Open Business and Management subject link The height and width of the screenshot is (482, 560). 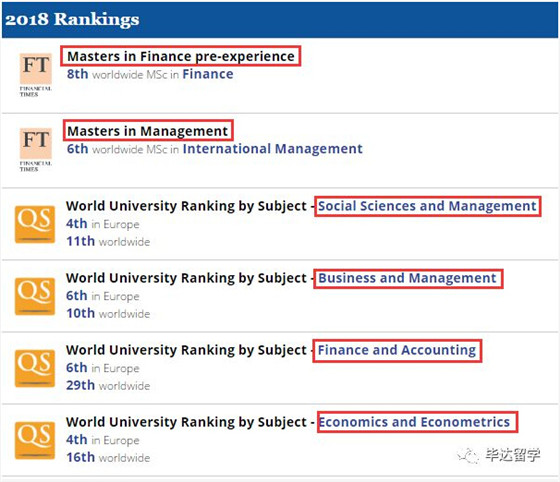coord(408,278)
